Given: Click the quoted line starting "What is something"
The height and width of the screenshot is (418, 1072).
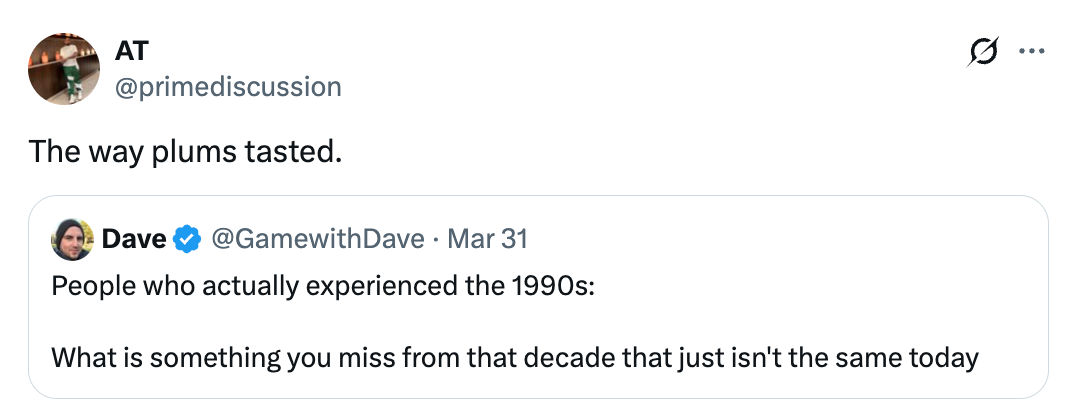Looking at the screenshot, I should tap(514, 356).
